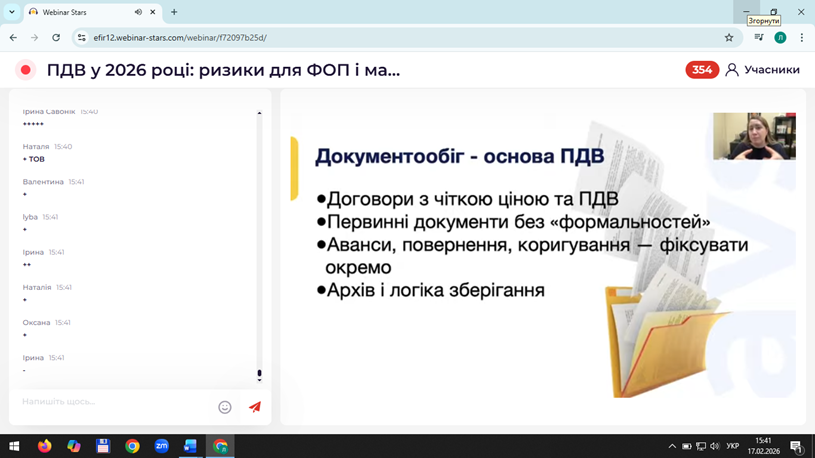Screen dimensions: 815x458
Task: Bookmark this page with the star icon
Action: pyautogui.click(x=729, y=38)
